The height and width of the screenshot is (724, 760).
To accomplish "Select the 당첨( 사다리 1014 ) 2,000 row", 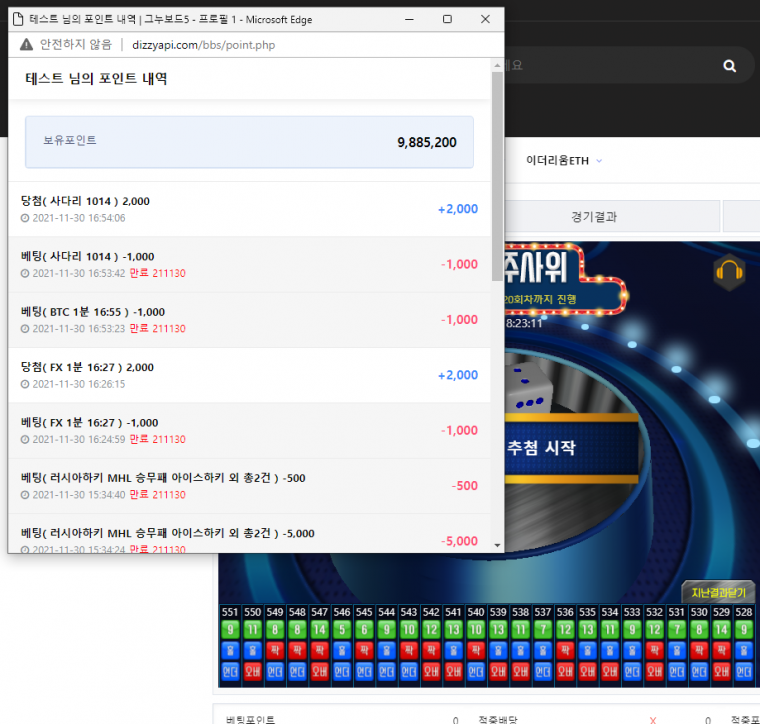I will click(x=249, y=209).
